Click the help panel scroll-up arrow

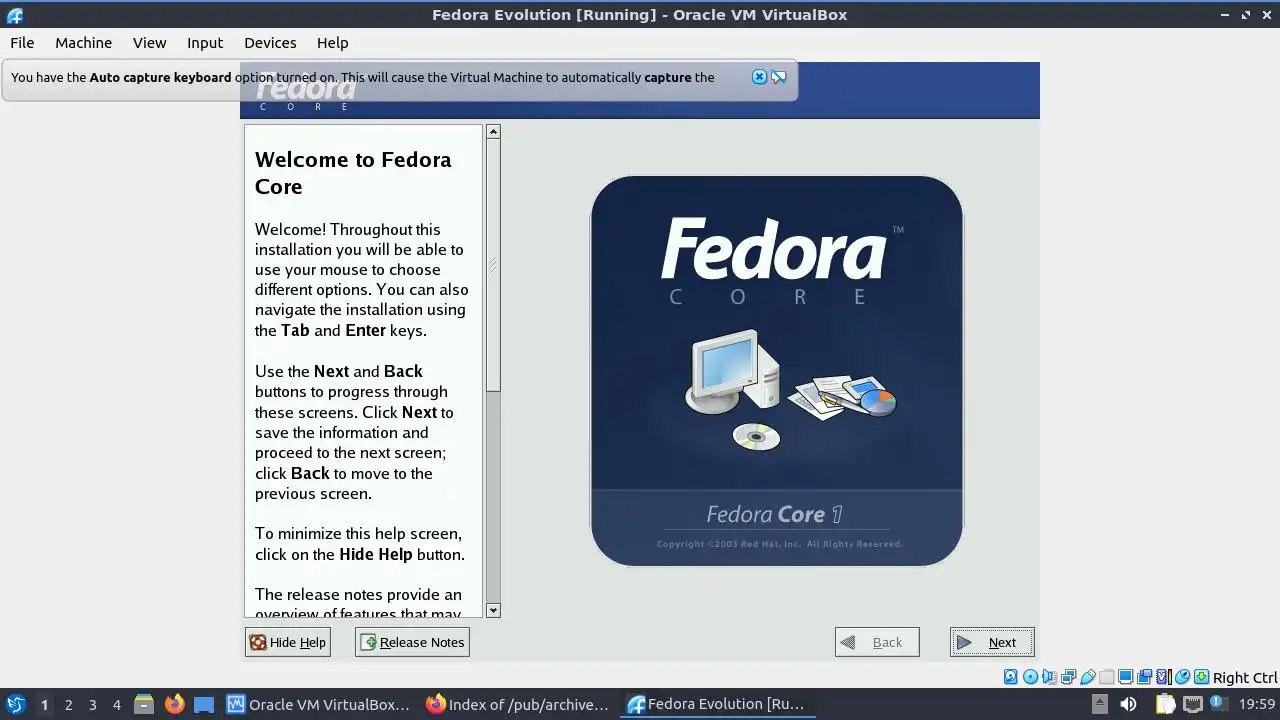click(x=493, y=131)
